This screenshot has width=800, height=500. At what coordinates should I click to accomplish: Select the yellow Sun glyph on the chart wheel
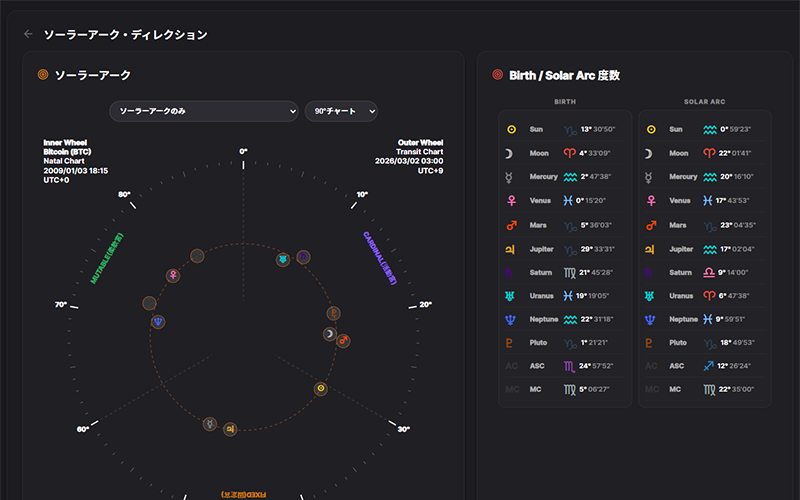pyautogui.click(x=320, y=387)
